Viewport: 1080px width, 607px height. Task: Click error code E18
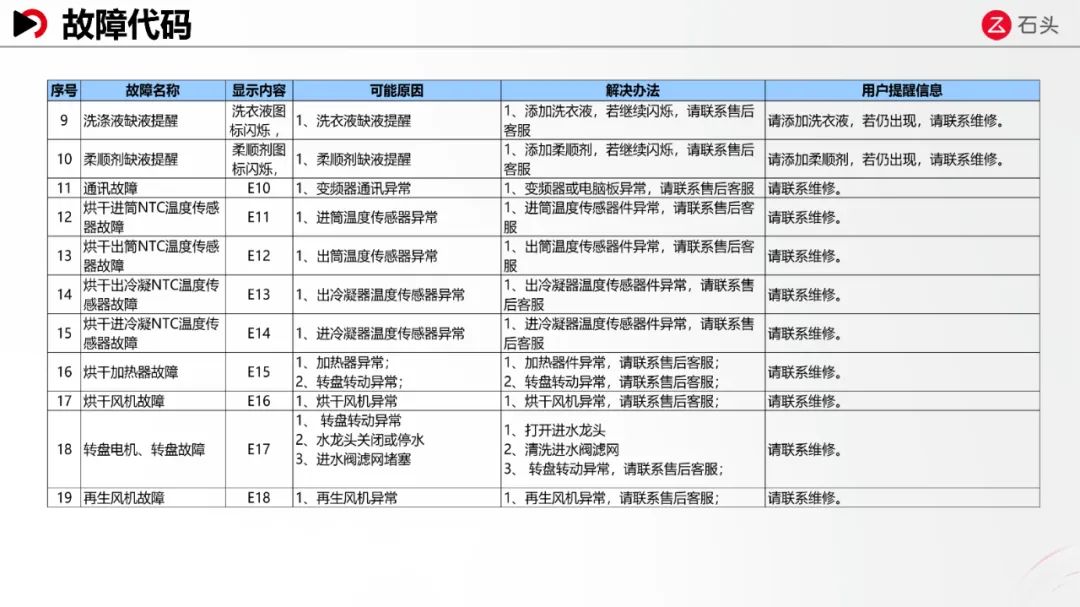pyautogui.click(x=259, y=497)
